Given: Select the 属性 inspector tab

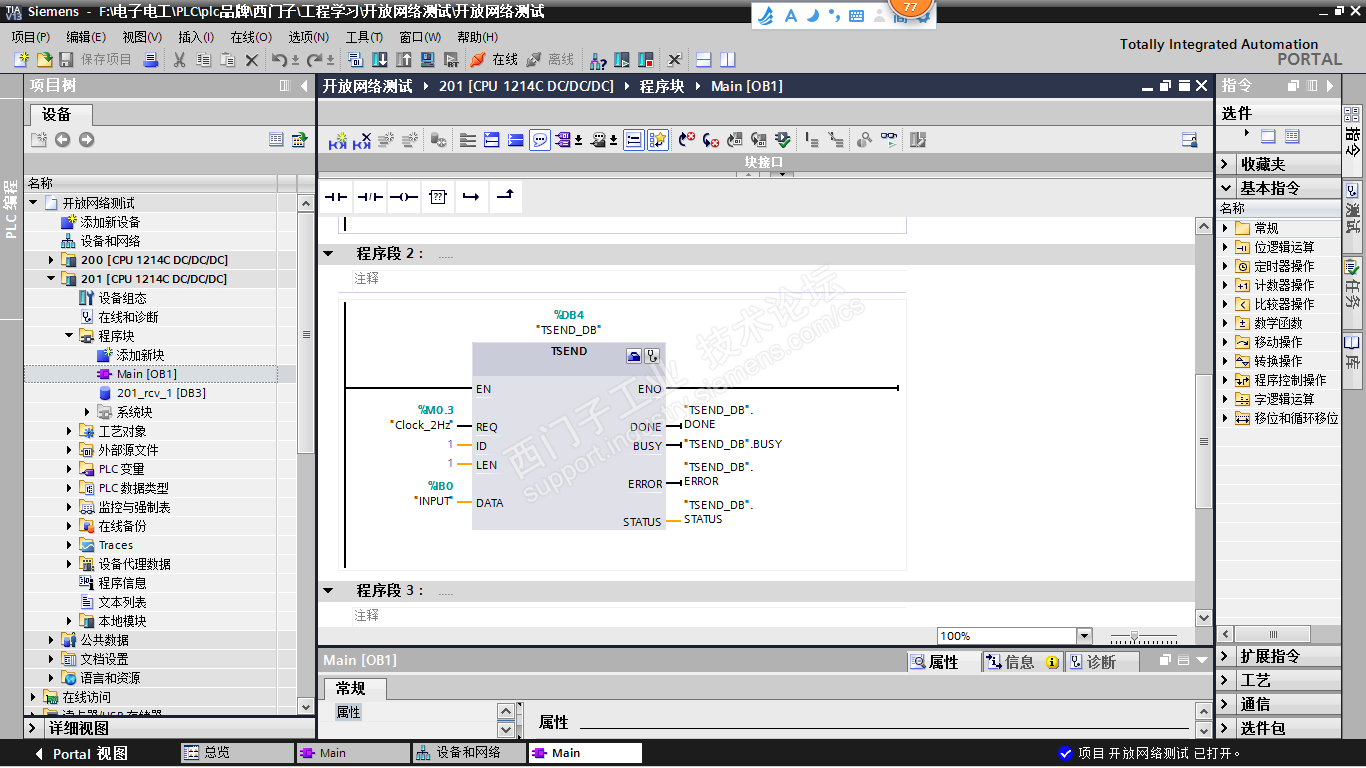Looking at the screenshot, I should (x=943, y=662).
